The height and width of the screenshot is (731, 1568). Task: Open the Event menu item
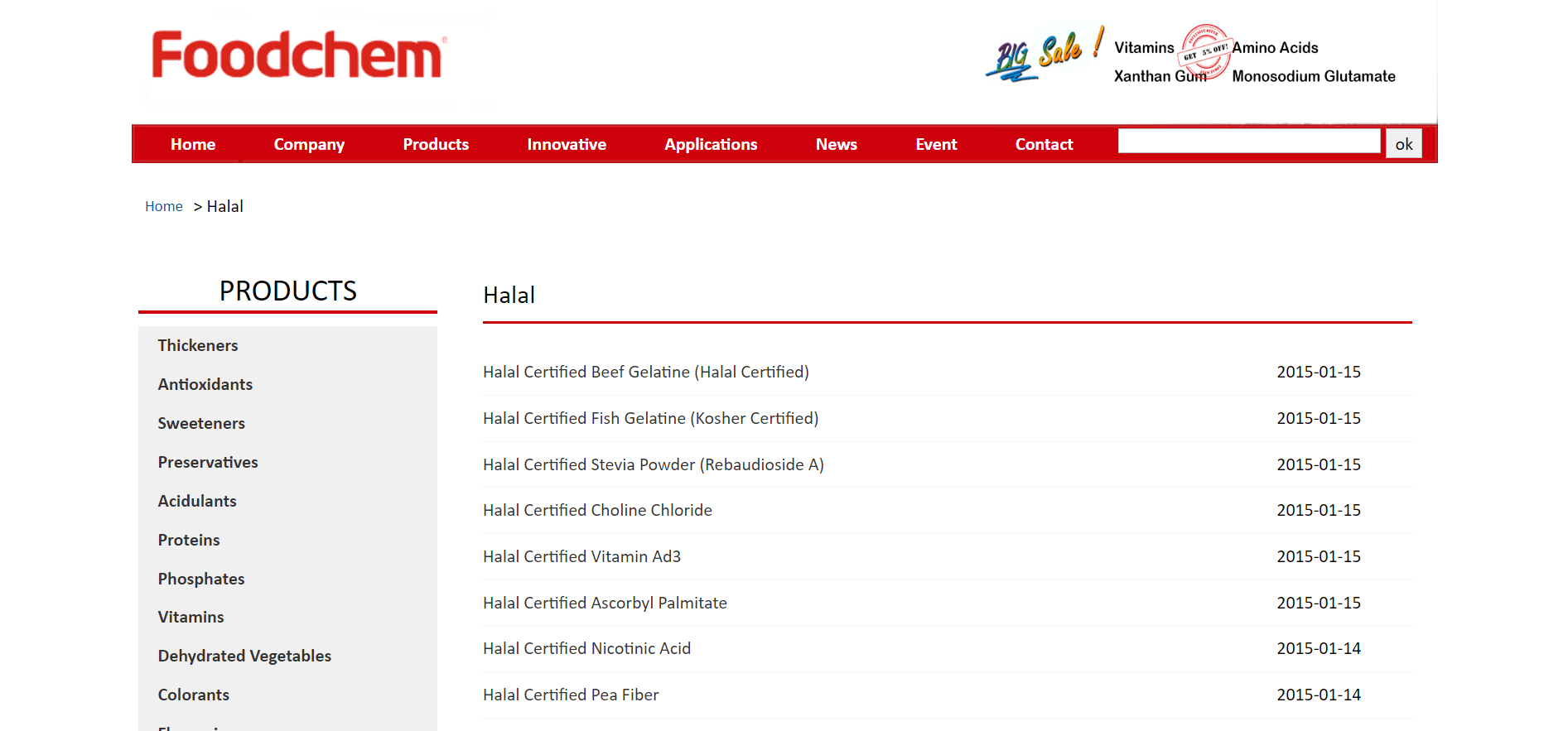936,144
